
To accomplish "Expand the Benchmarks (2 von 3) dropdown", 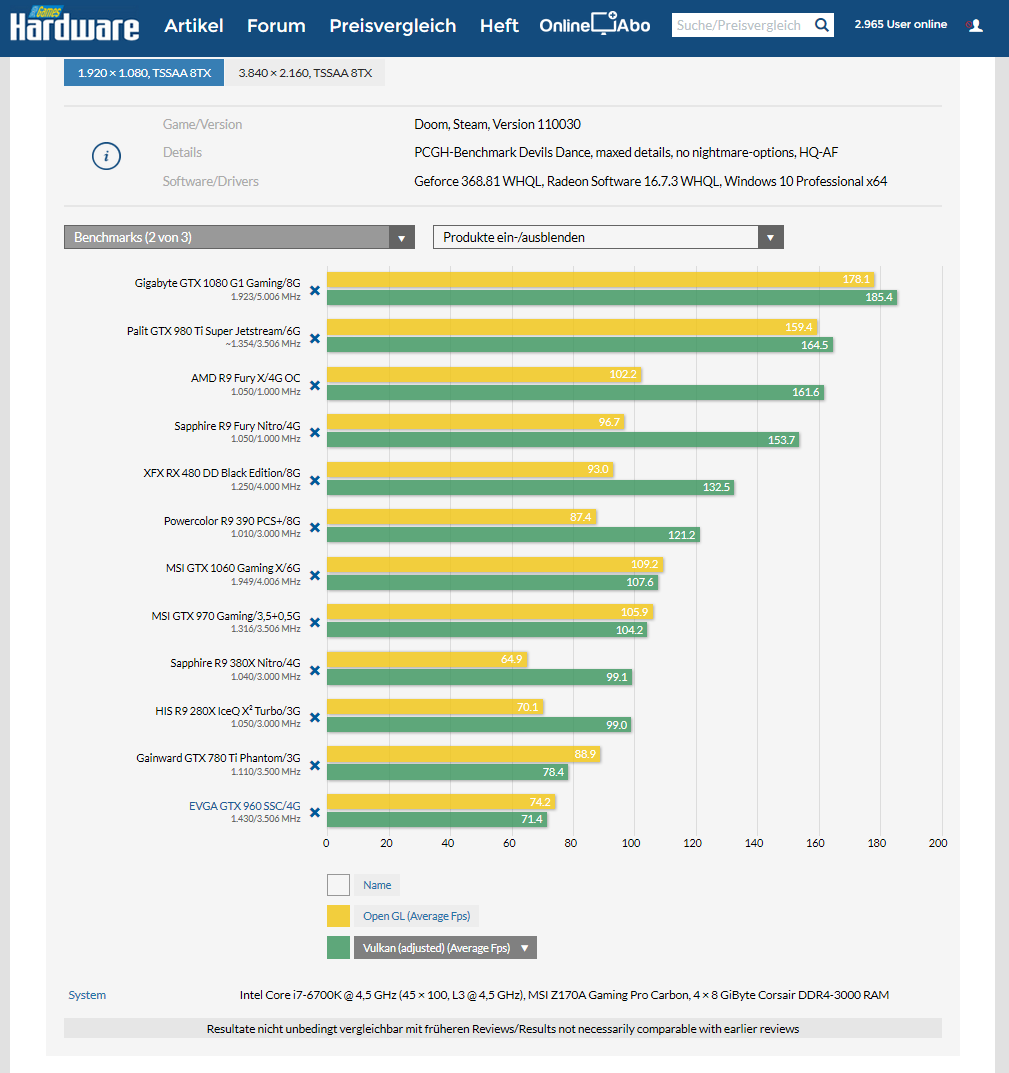I will [239, 237].
